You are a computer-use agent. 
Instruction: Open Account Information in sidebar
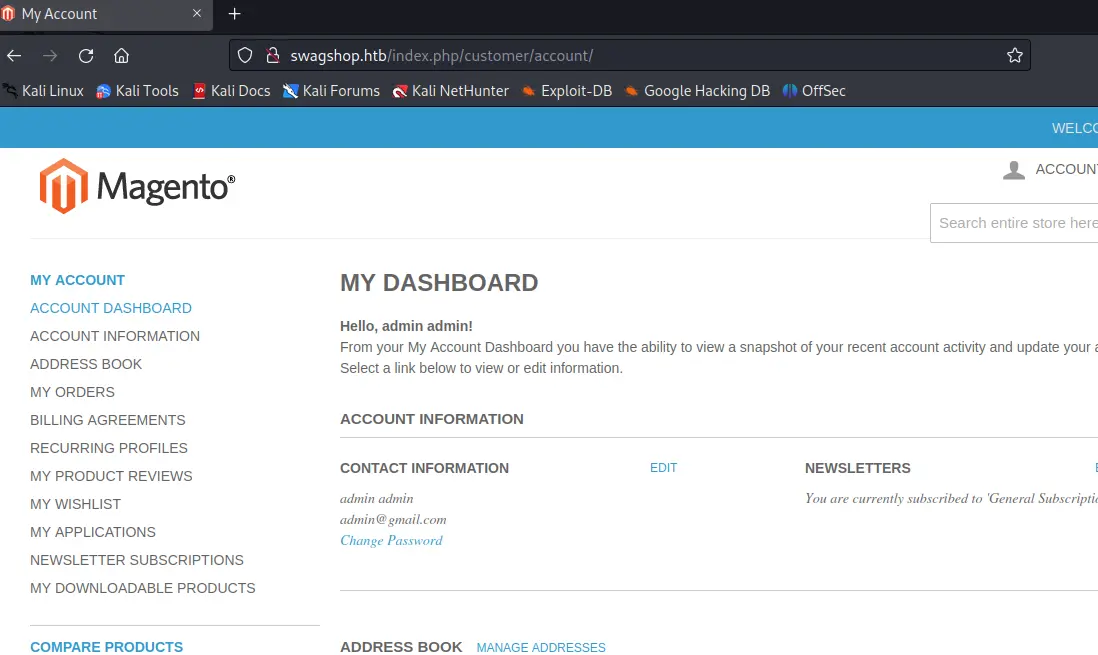115,336
